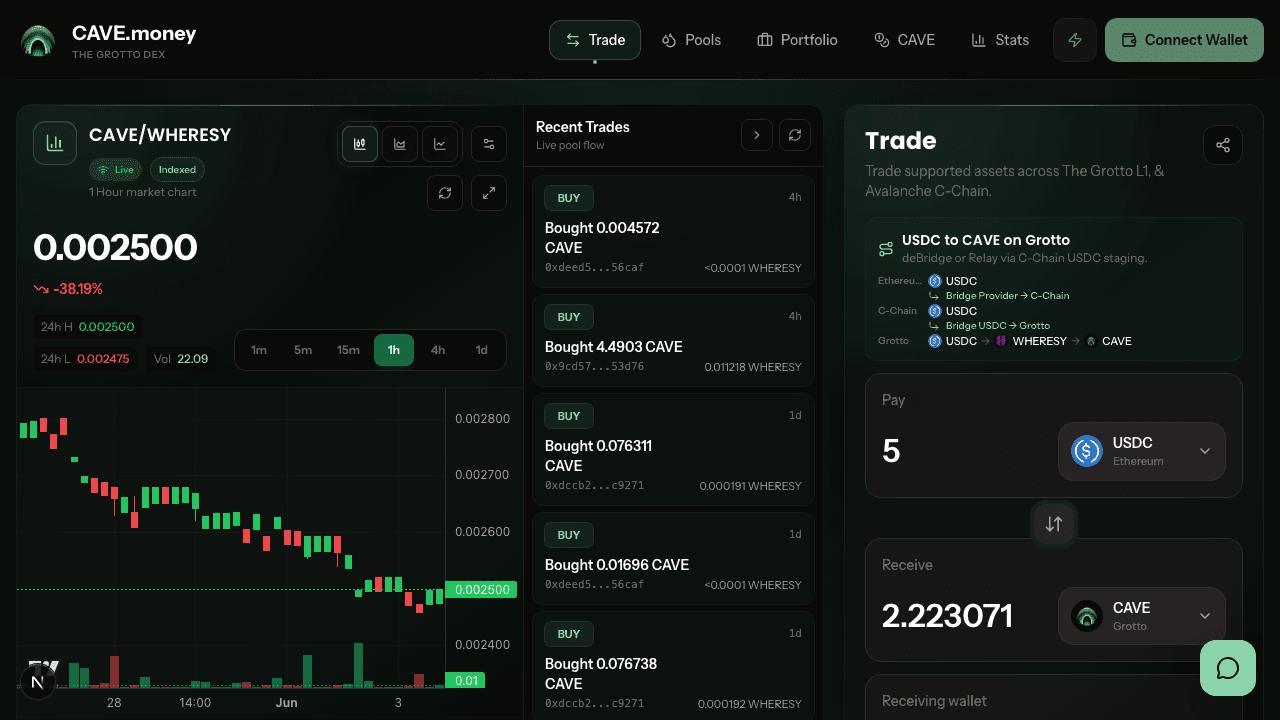Click the Vol 22.09 stat

point(181,359)
